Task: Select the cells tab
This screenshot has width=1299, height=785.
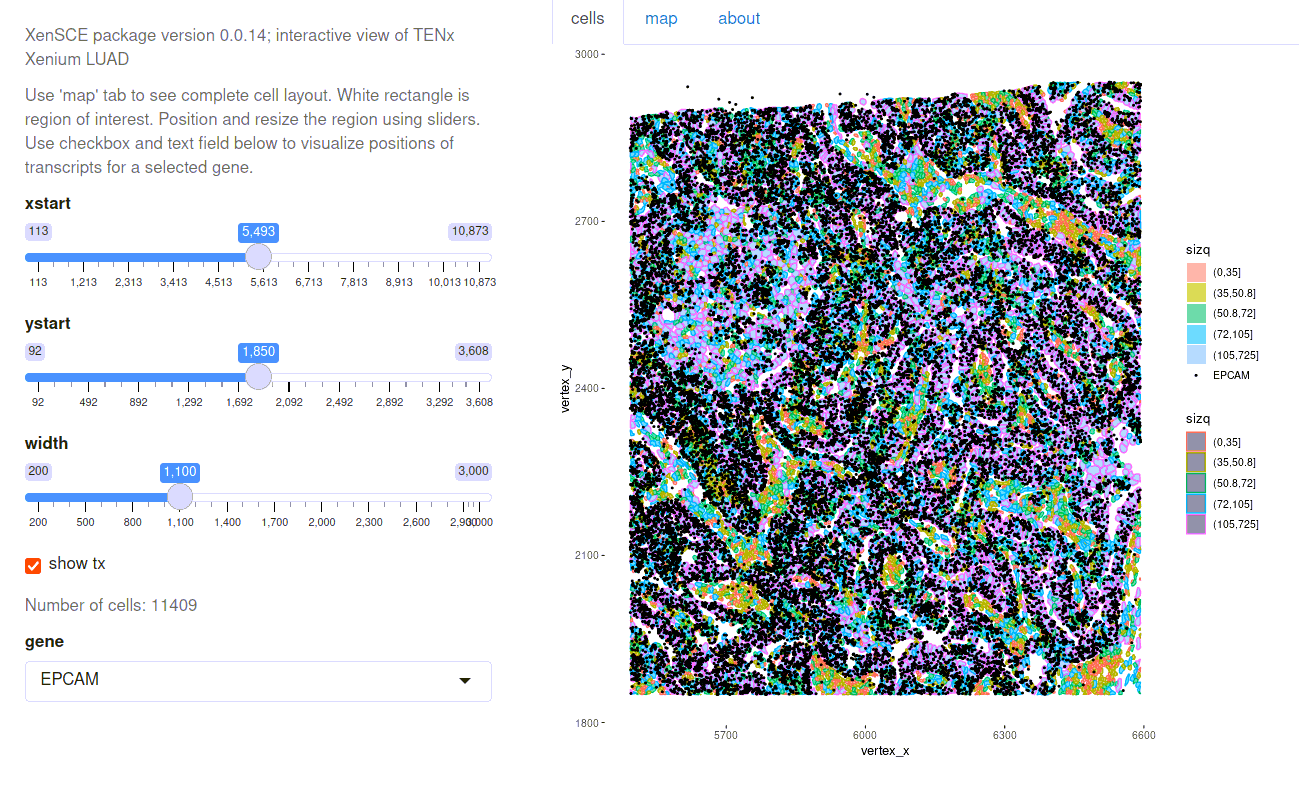Action: [x=588, y=19]
